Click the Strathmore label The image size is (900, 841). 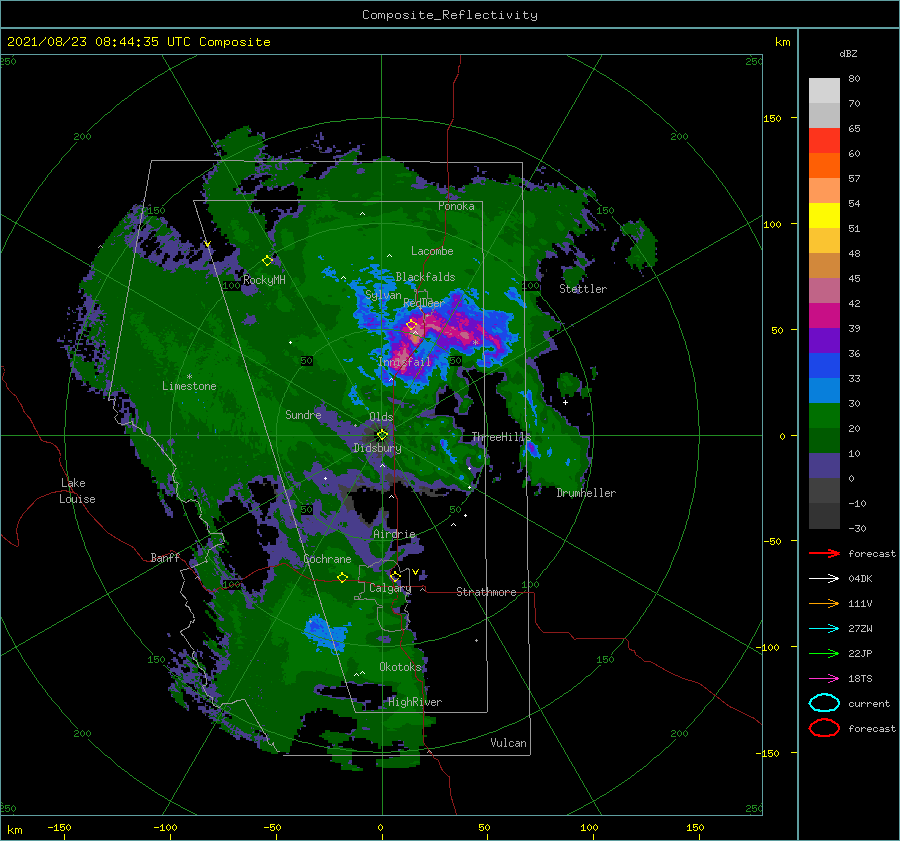486,592
